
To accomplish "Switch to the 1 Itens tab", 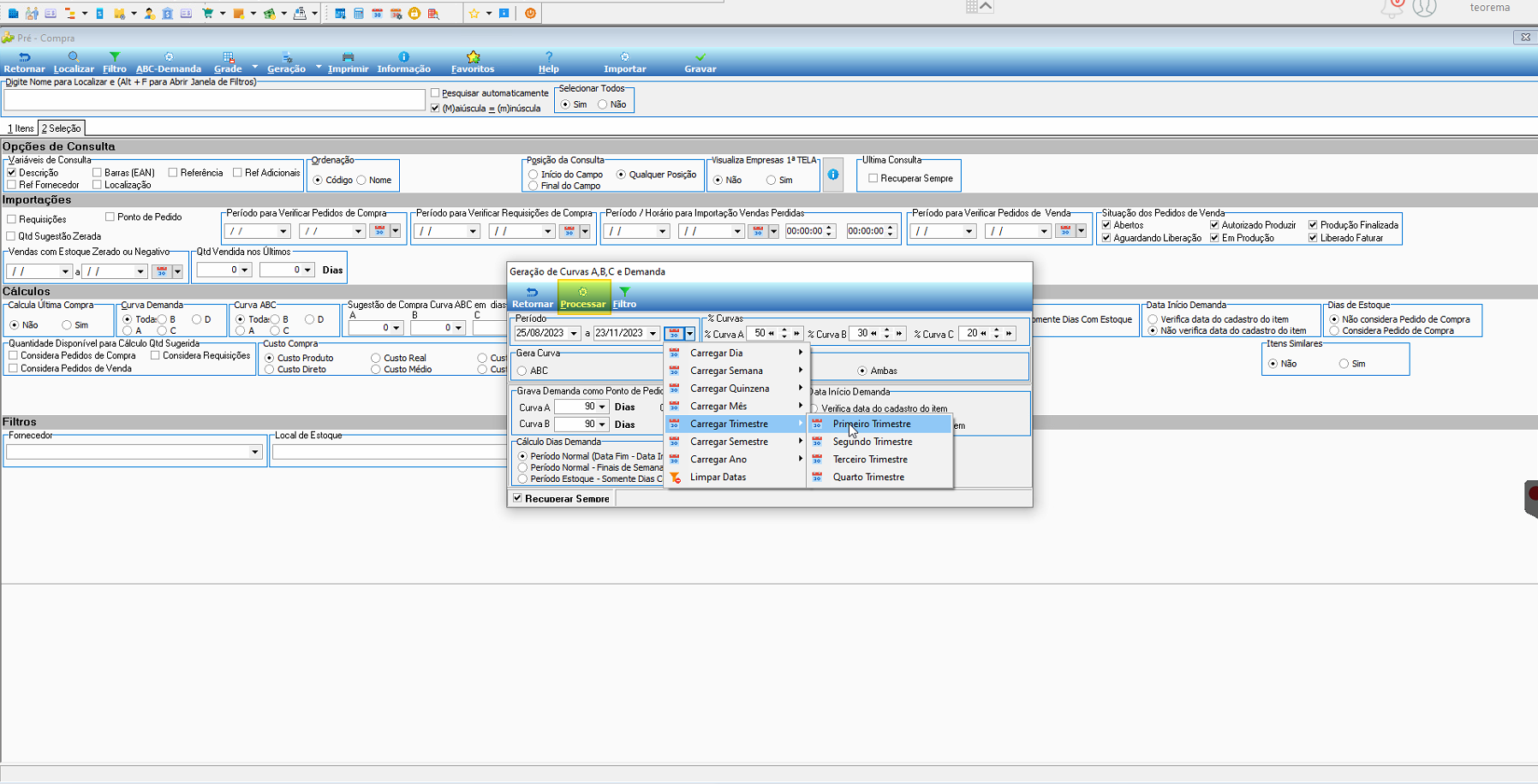I will pos(21,128).
